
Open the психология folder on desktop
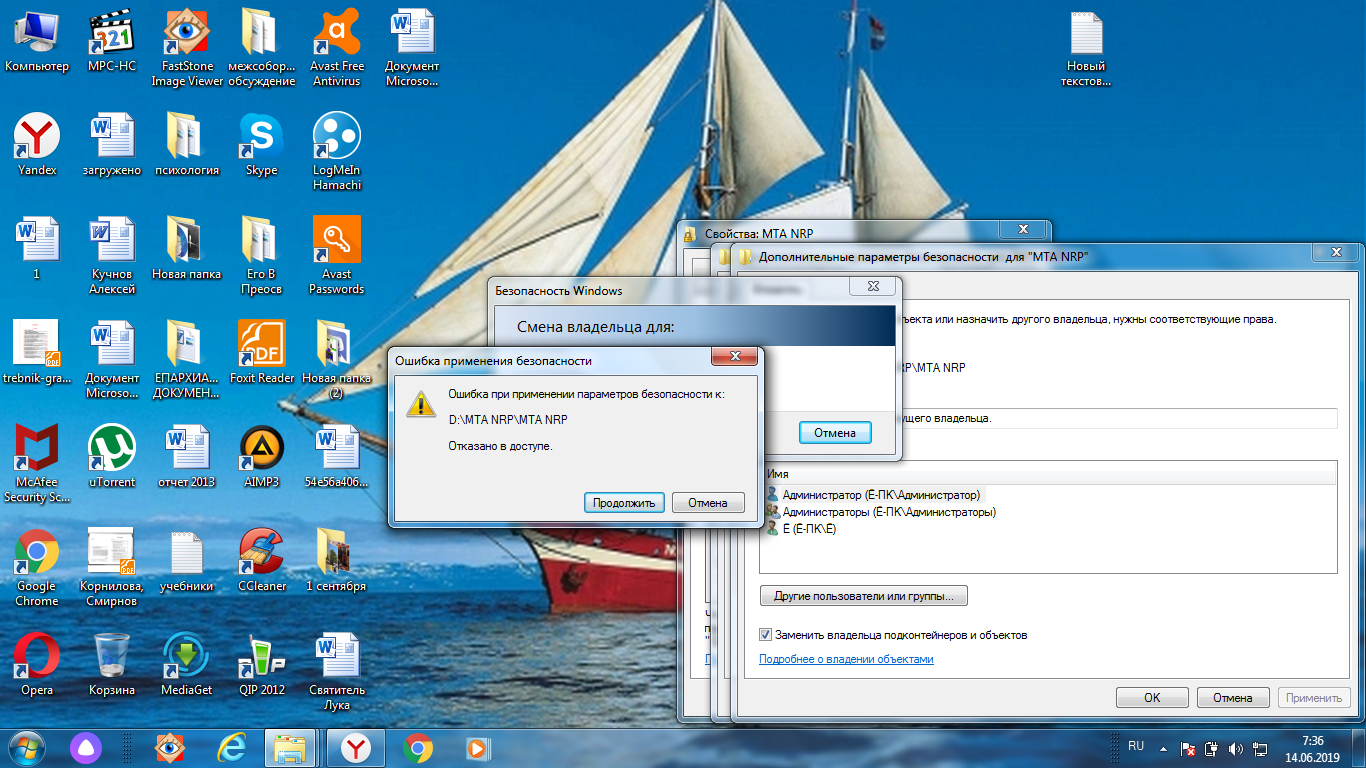tap(187, 145)
